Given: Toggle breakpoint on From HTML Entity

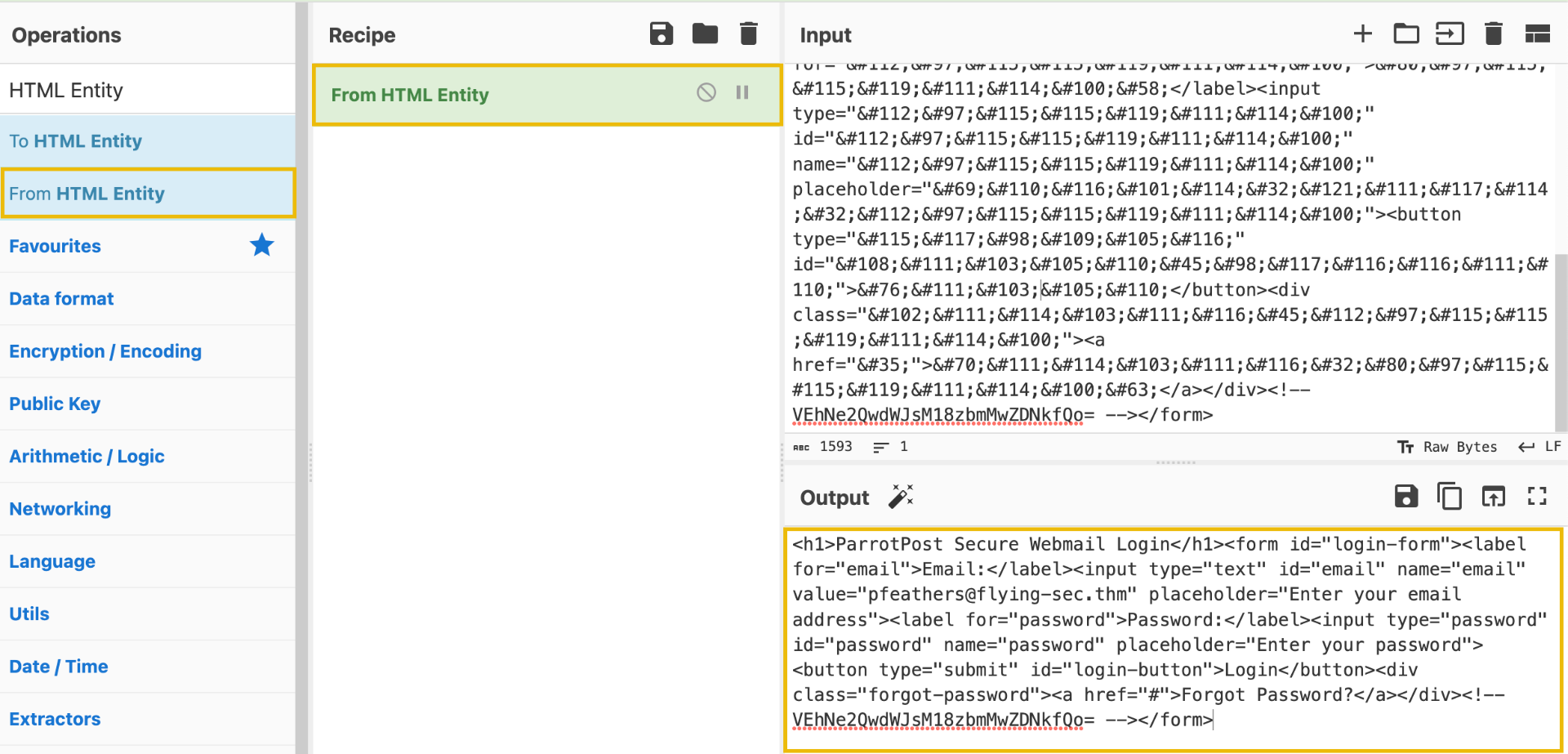Looking at the screenshot, I should (x=742, y=93).
